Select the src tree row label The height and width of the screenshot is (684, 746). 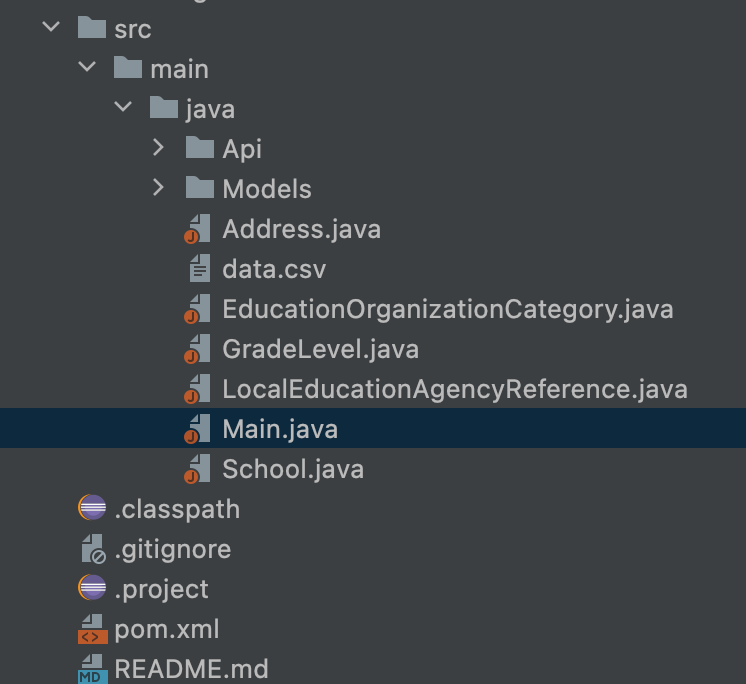pos(133,29)
